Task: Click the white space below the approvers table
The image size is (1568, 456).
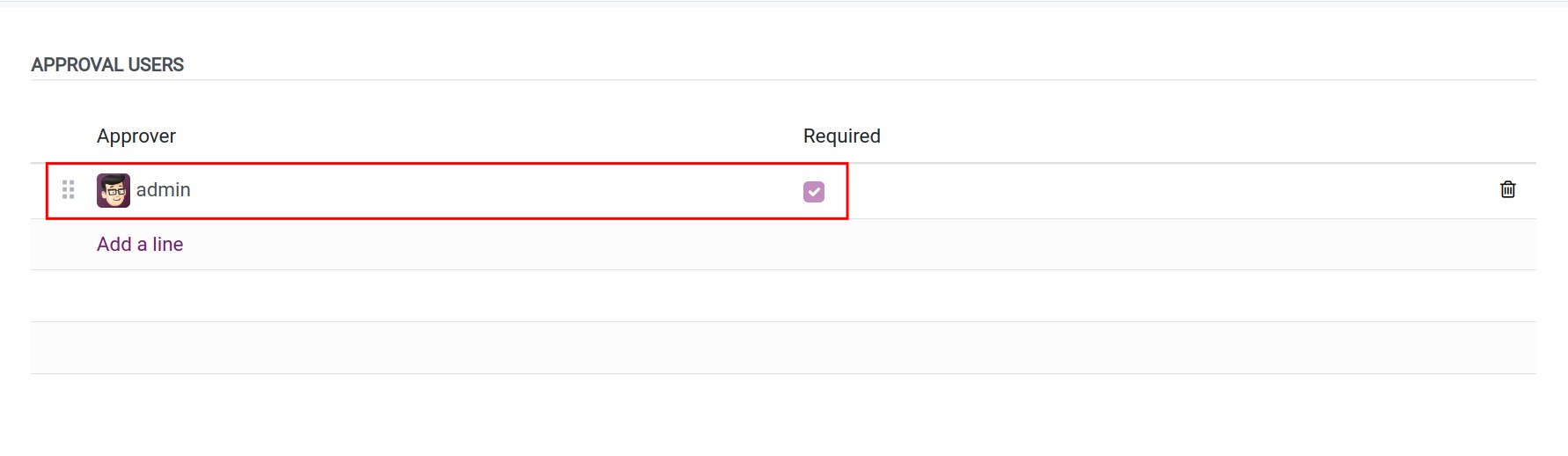Action: click(x=783, y=416)
